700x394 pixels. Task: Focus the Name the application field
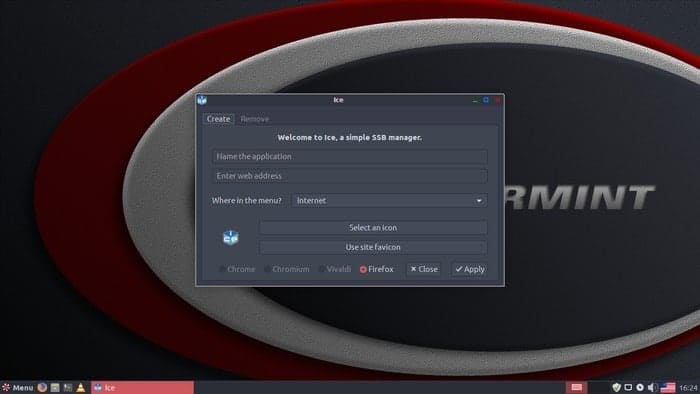350,157
